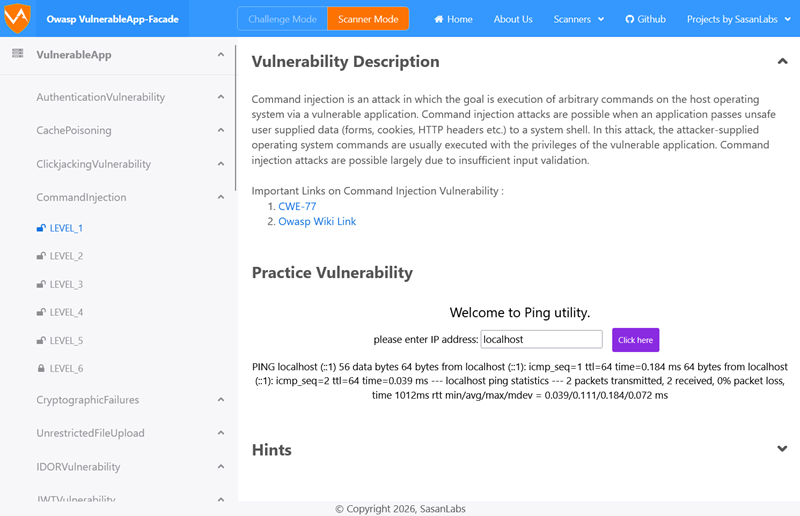This screenshot has width=800, height=516.
Task: Open the Scanners dropdown menu
Action: [x=579, y=19]
